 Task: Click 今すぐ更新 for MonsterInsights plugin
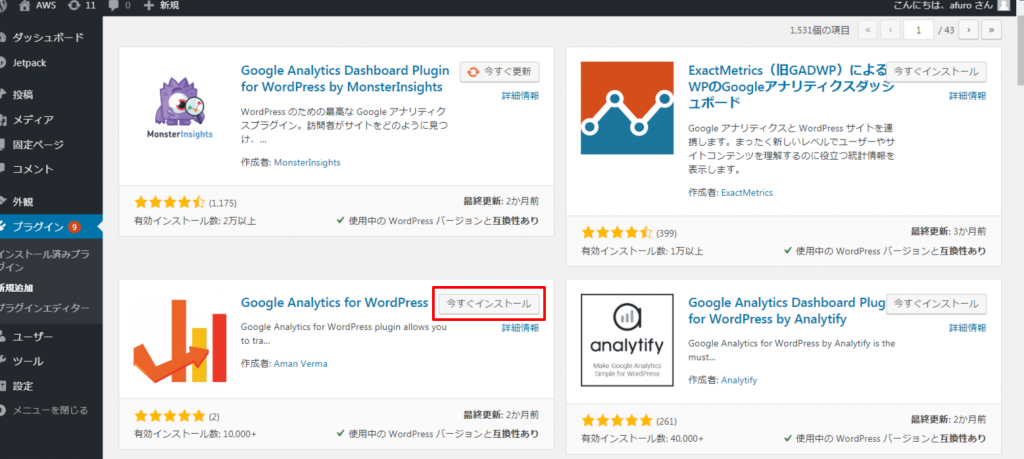(x=500, y=71)
